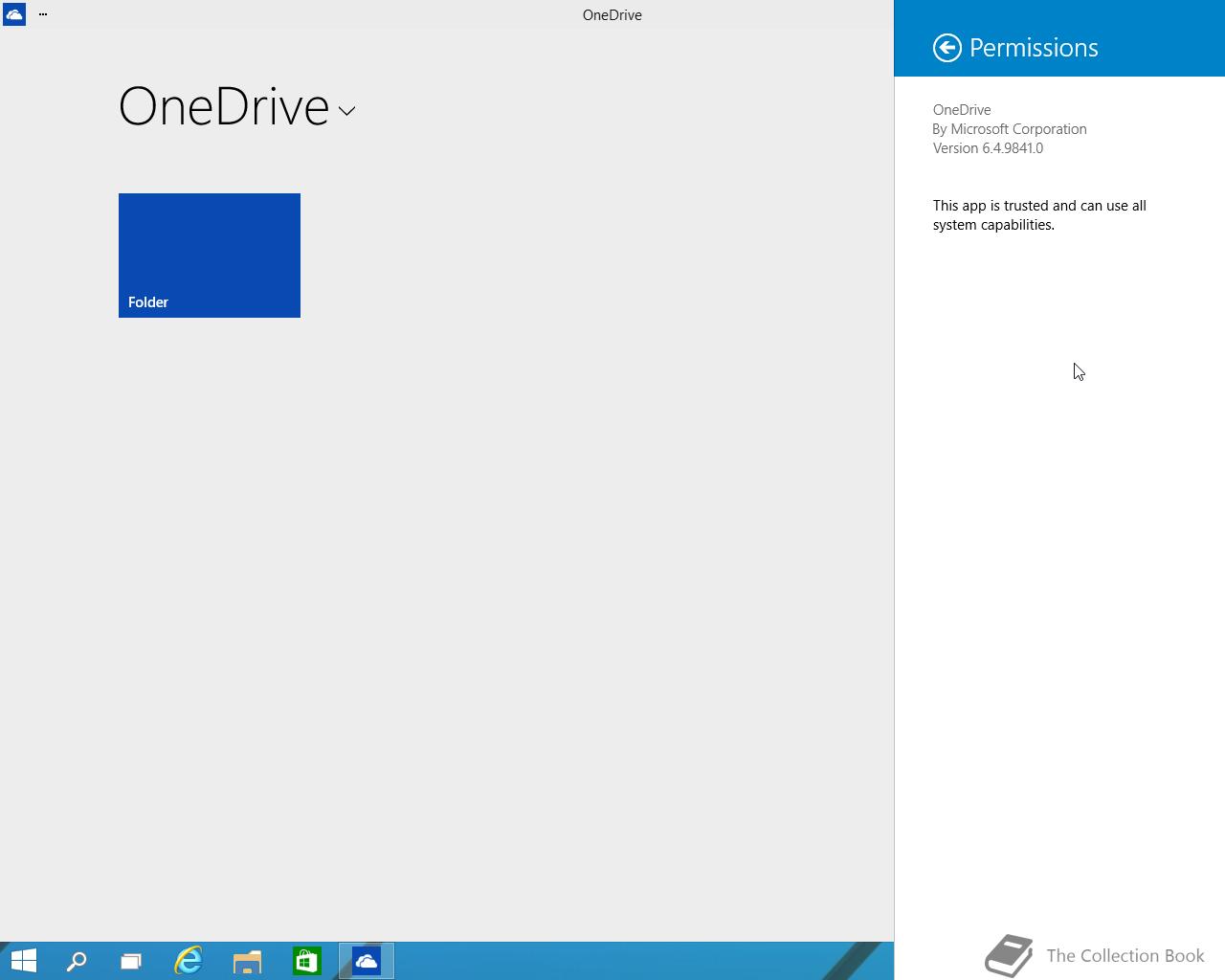The height and width of the screenshot is (980, 1225).
Task: Open the three-dot app menu in title bar
Action: 43,14
